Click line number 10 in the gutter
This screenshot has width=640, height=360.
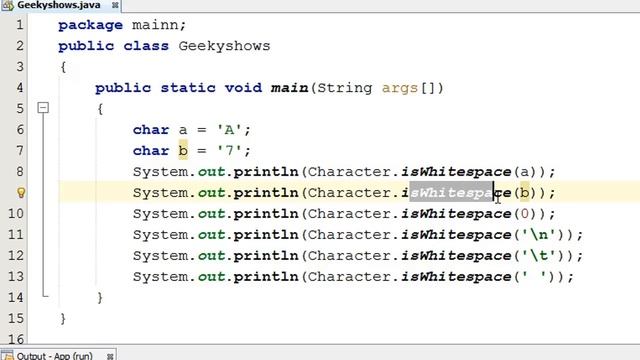pyautogui.click(x=16, y=214)
